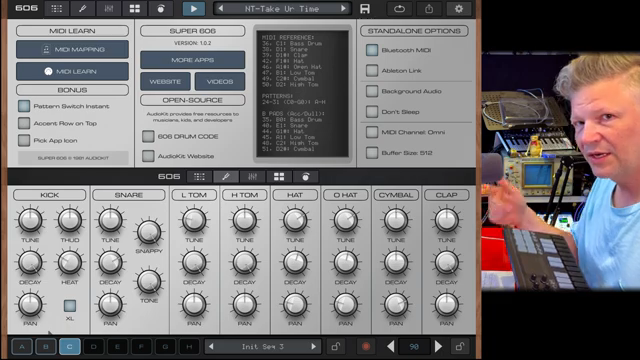Enable Accent Row on Top checkbox
Image resolution: width=640 pixels, height=360 pixels.
tap(24, 123)
